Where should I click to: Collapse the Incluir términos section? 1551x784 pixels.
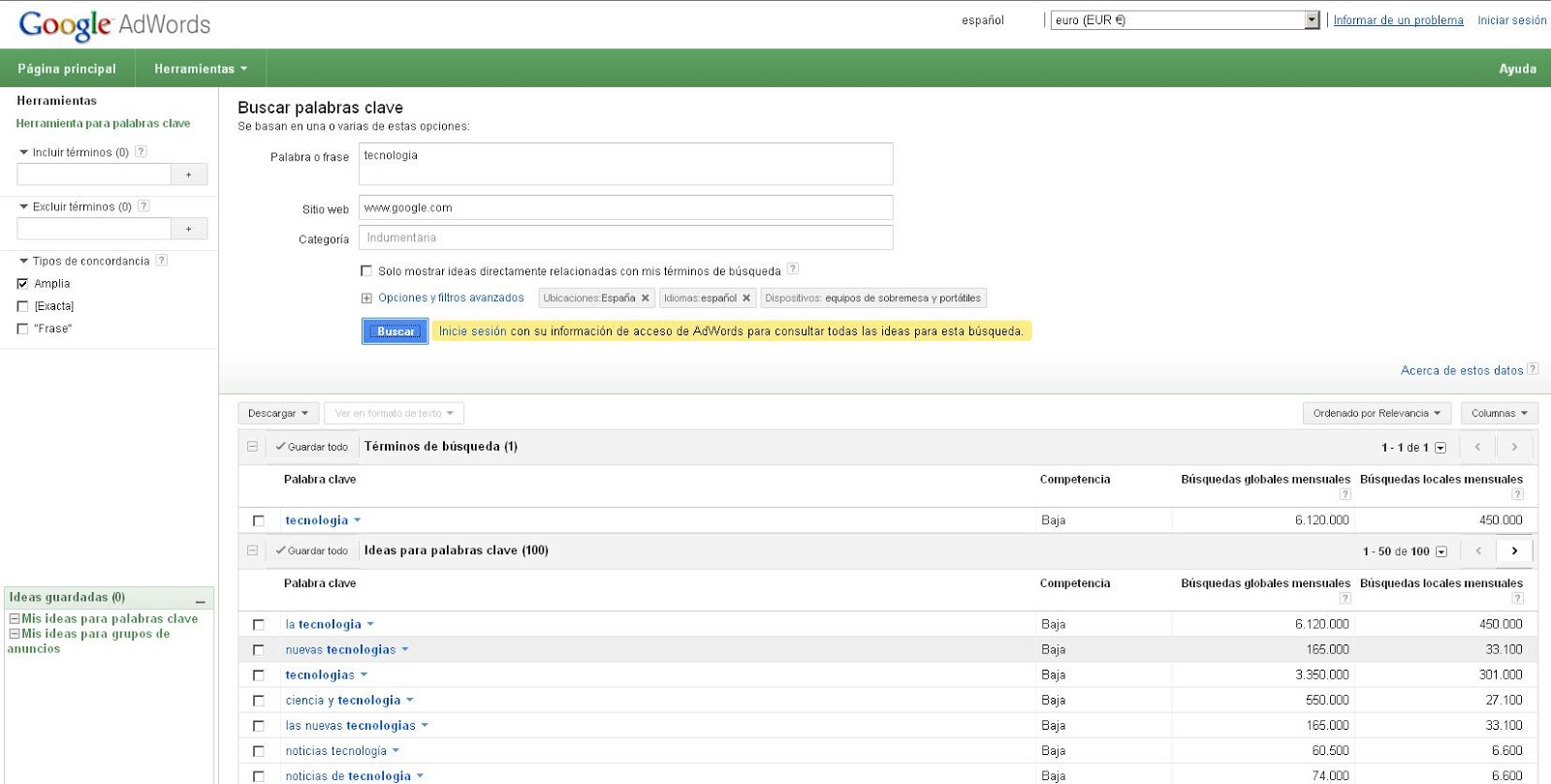pyautogui.click(x=24, y=152)
